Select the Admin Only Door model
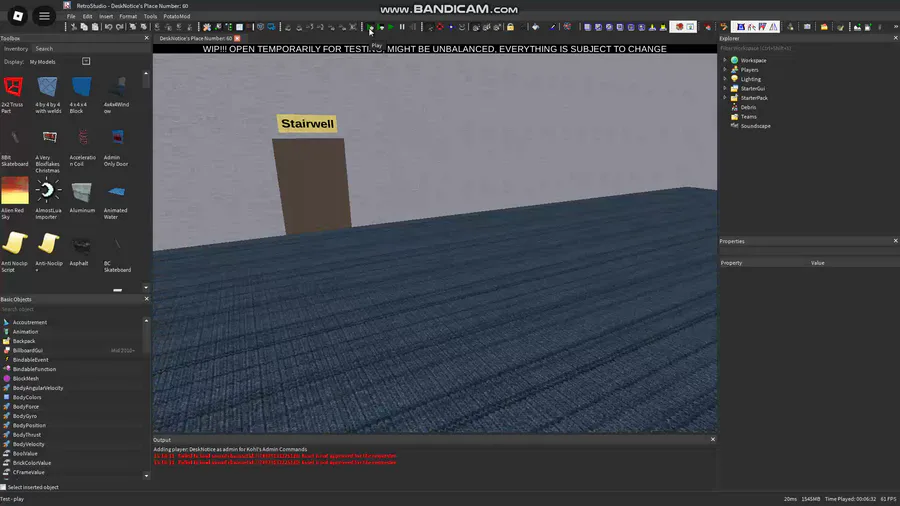The image size is (900, 506). pyautogui.click(x=117, y=147)
